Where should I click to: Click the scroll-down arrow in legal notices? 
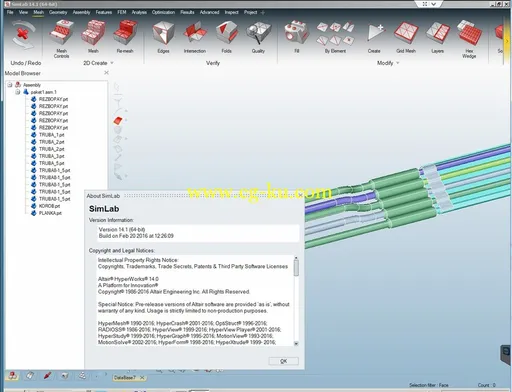coord(296,343)
